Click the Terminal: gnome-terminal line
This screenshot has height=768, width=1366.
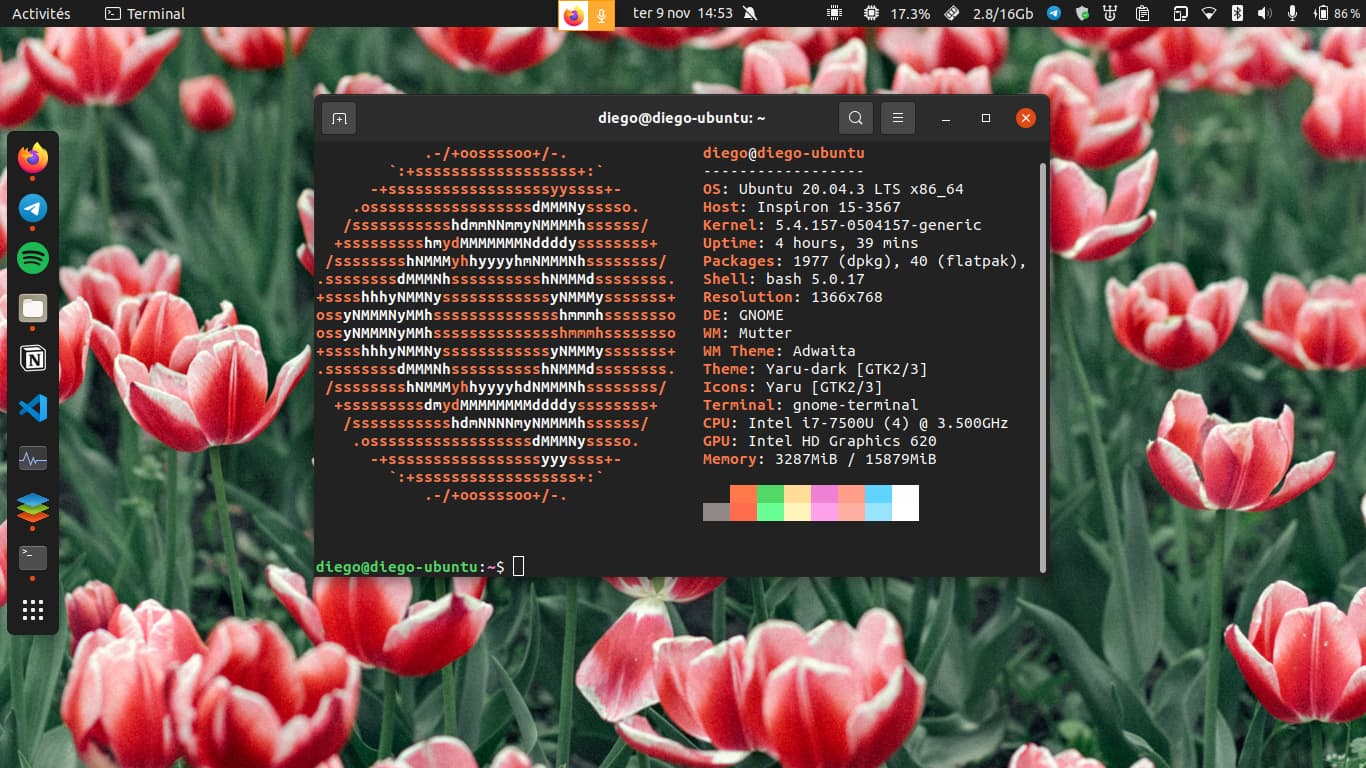point(811,405)
